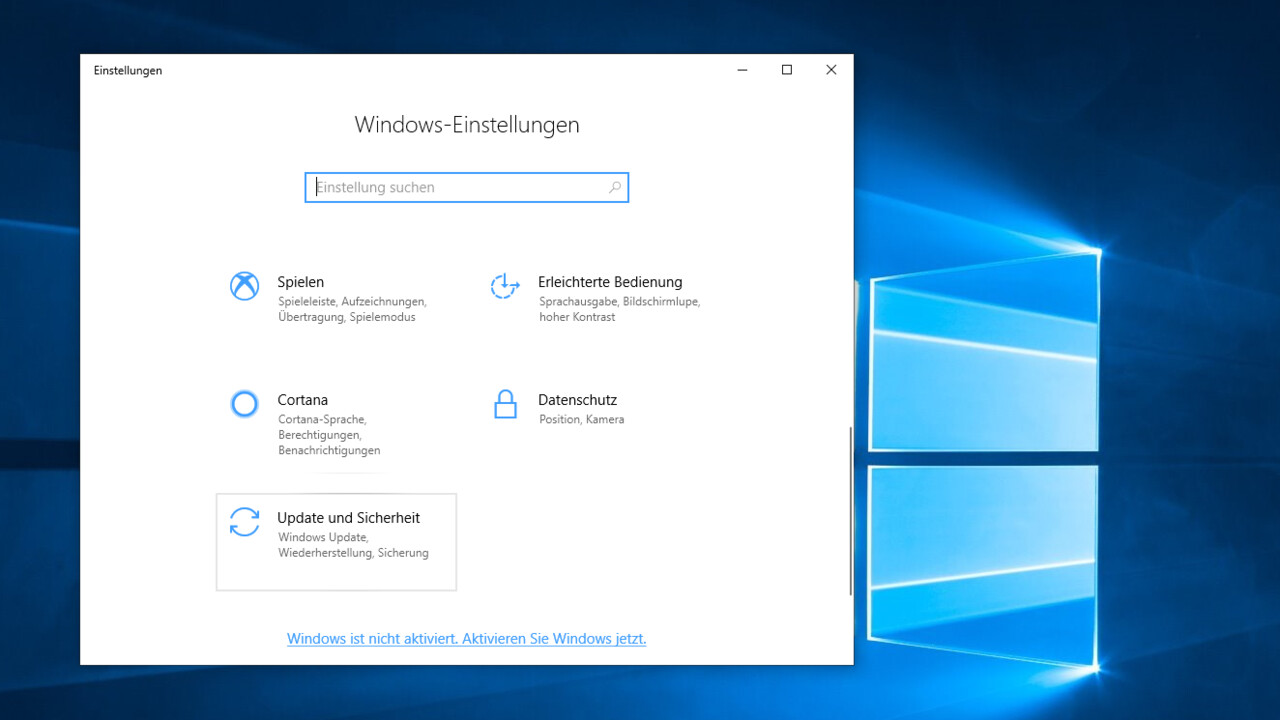Click 'Spieleleiste, Aufzeichnungen' description text
Screen dimensions: 1280x720
point(353,301)
